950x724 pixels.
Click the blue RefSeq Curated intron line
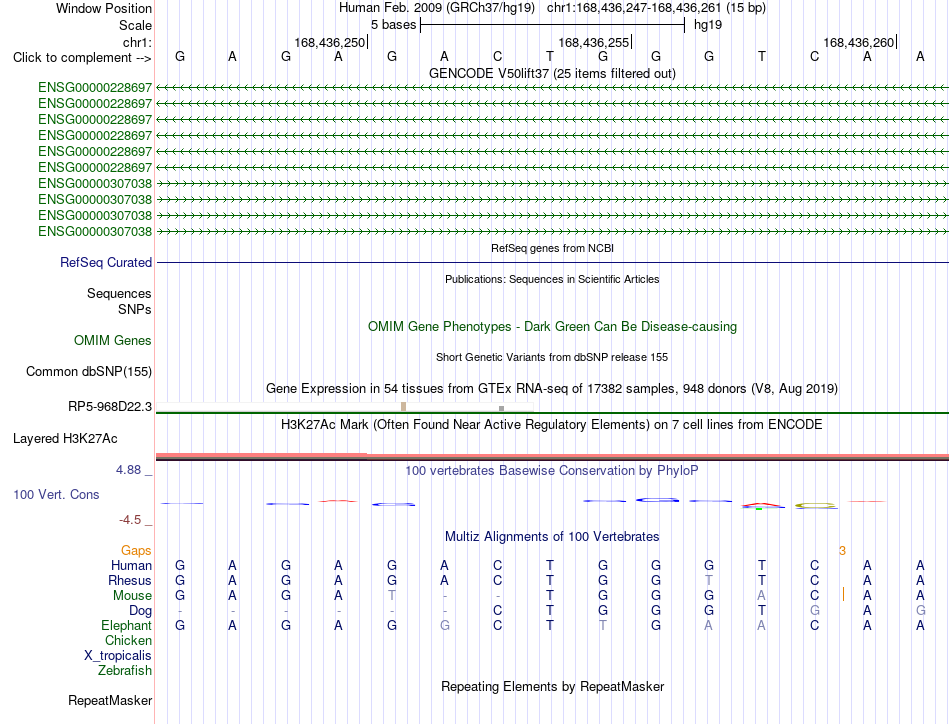[552, 262]
